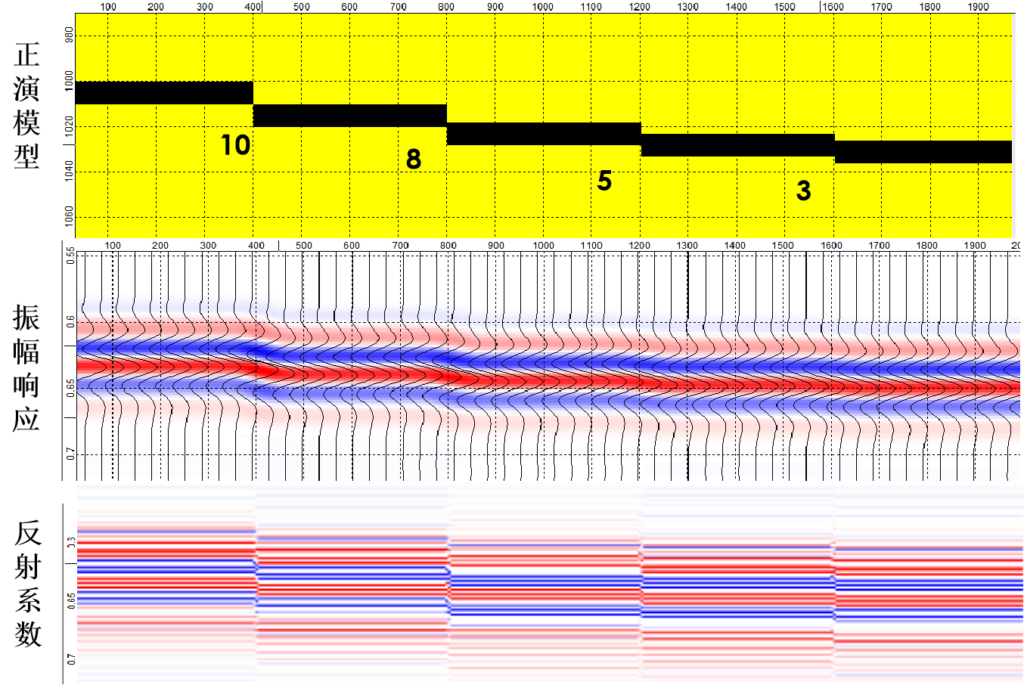Click the 正演模型 panel label
Image resolution: width=1024 pixels, height=685 pixels.
point(27,104)
